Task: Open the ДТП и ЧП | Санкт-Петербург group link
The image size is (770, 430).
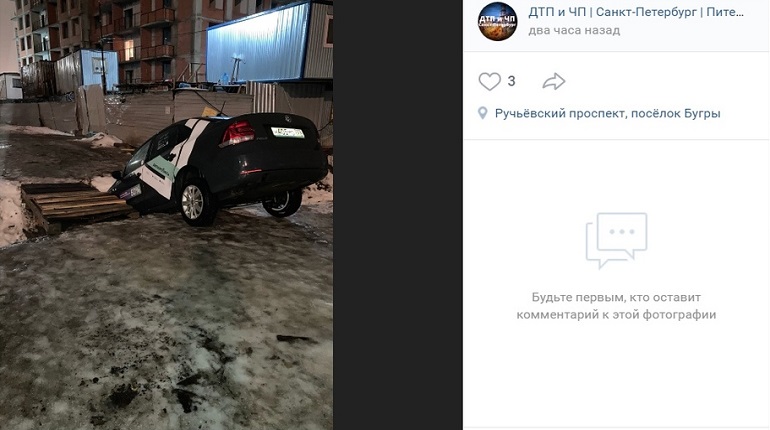Action: 636,12
